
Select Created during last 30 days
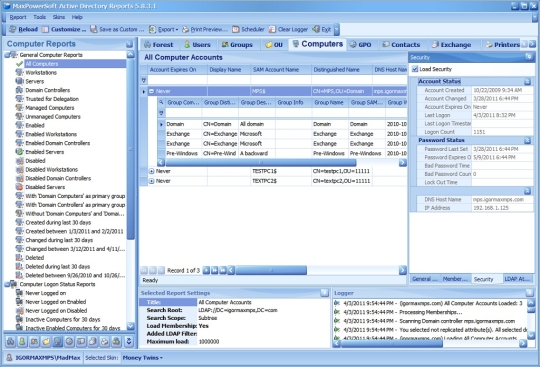point(58,222)
